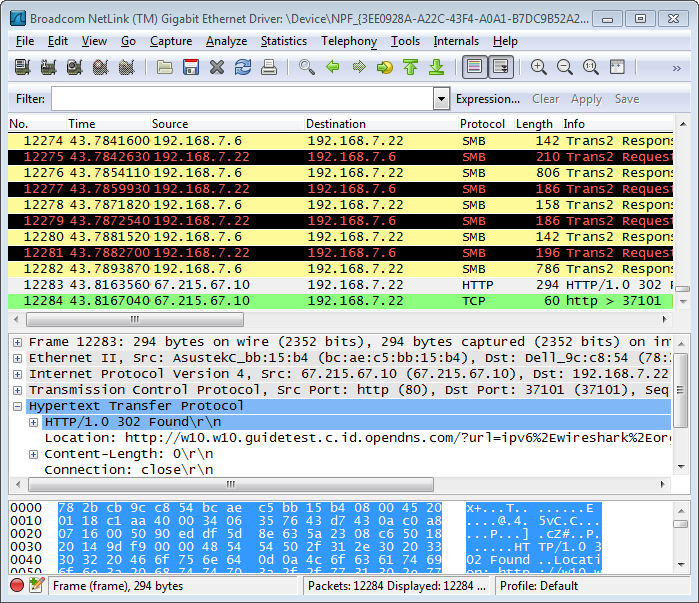Find a packet magnifier icon
Screen dimensions: 699x603
(307, 67)
